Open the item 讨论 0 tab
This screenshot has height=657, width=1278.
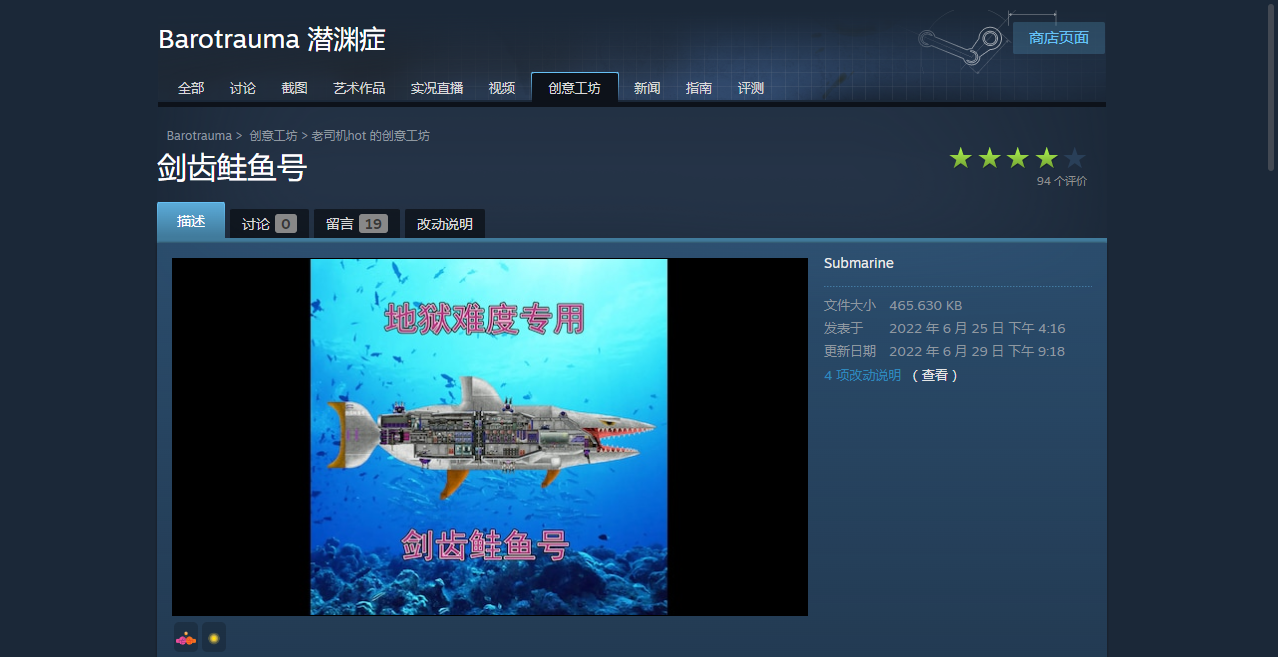click(269, 224)
